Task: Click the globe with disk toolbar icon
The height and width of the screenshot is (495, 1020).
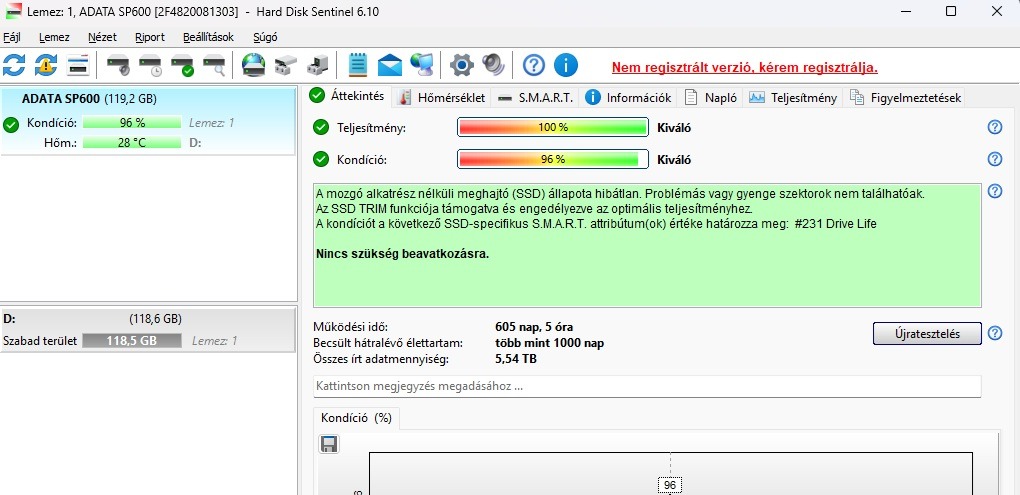Action: 254,65
